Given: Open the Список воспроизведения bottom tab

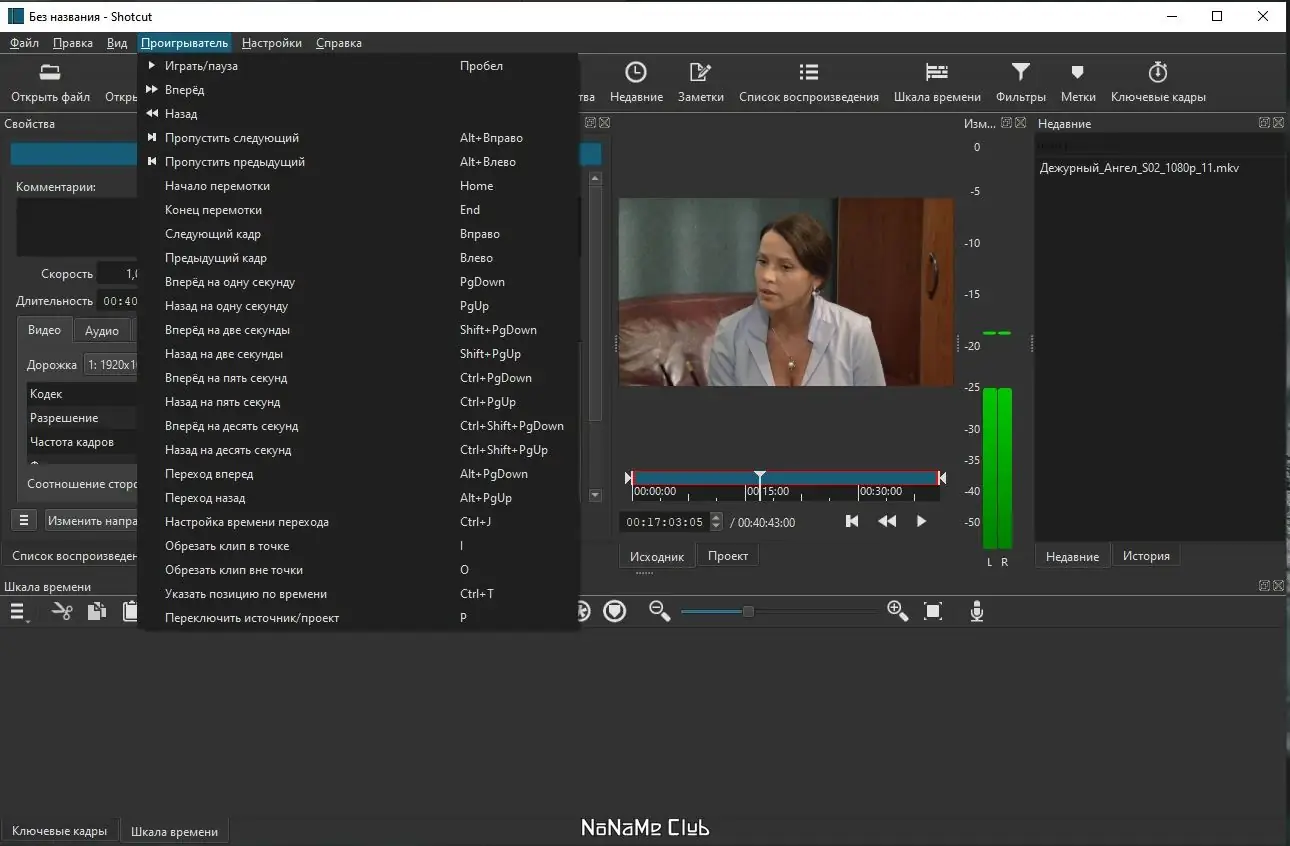Looking at the screenshot, I should click(72, 556).
